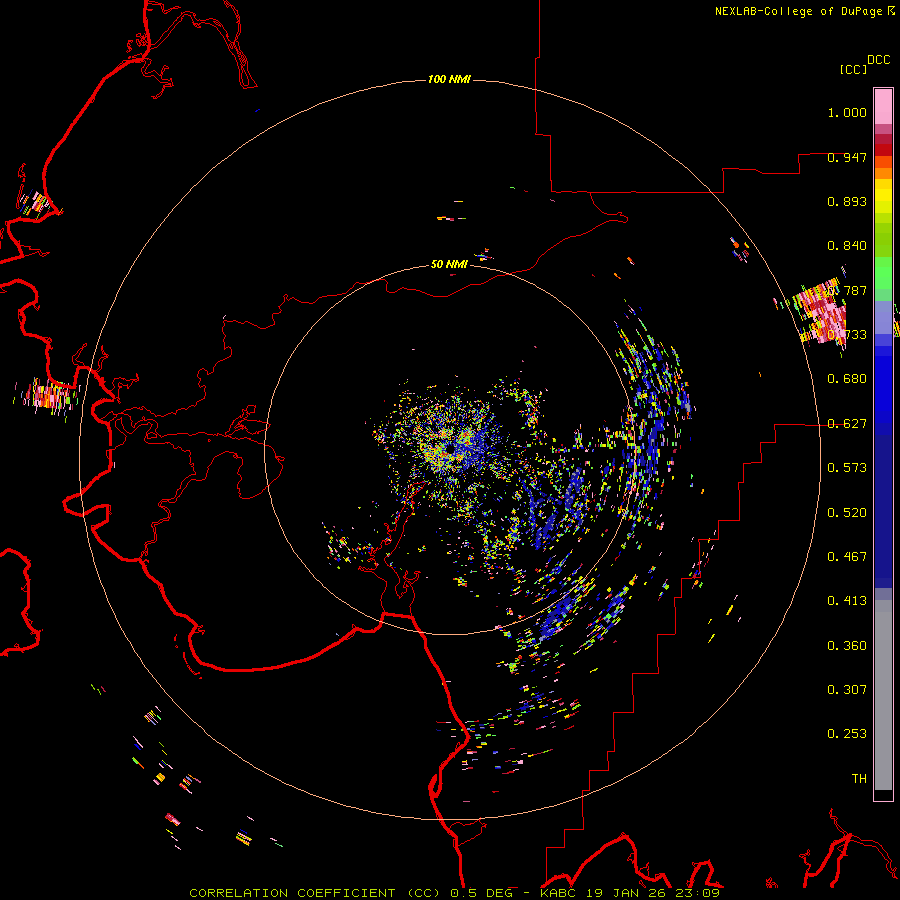Viewport: 900px width, 900px height.
Task: Select the 0.840 scale value
Action: coord(847,246)
